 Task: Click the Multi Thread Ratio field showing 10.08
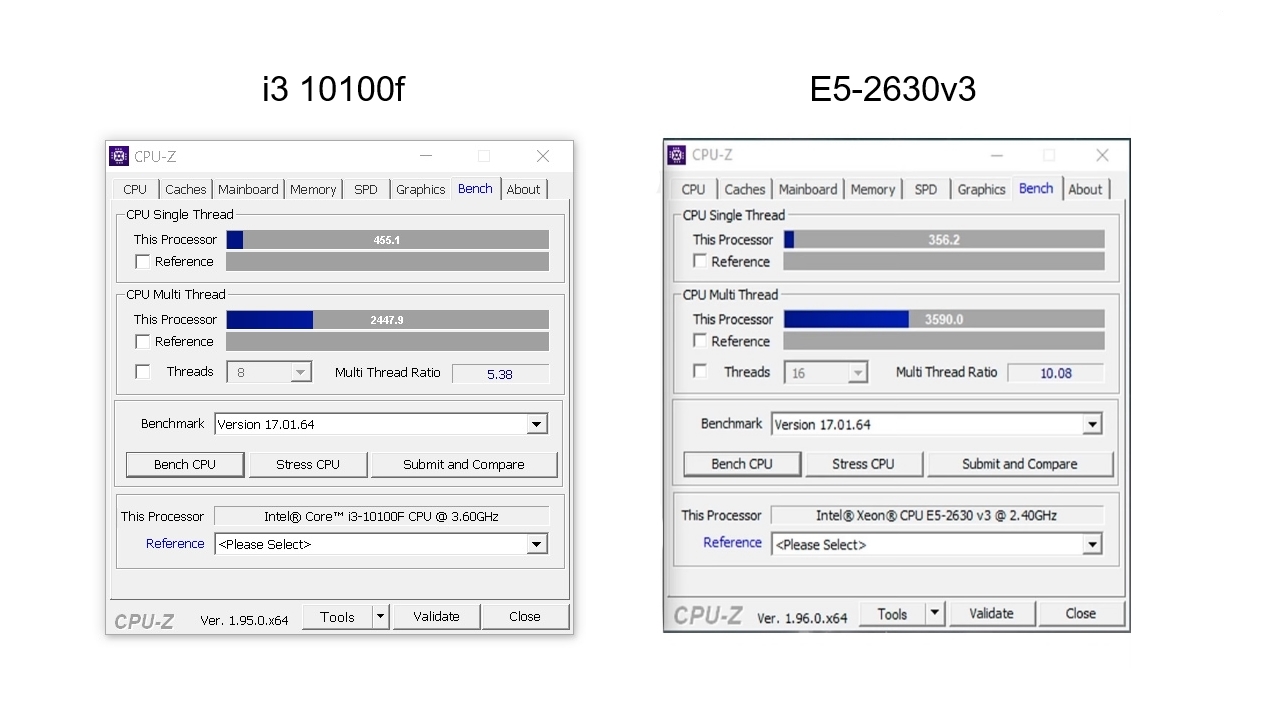(1056, 372)
